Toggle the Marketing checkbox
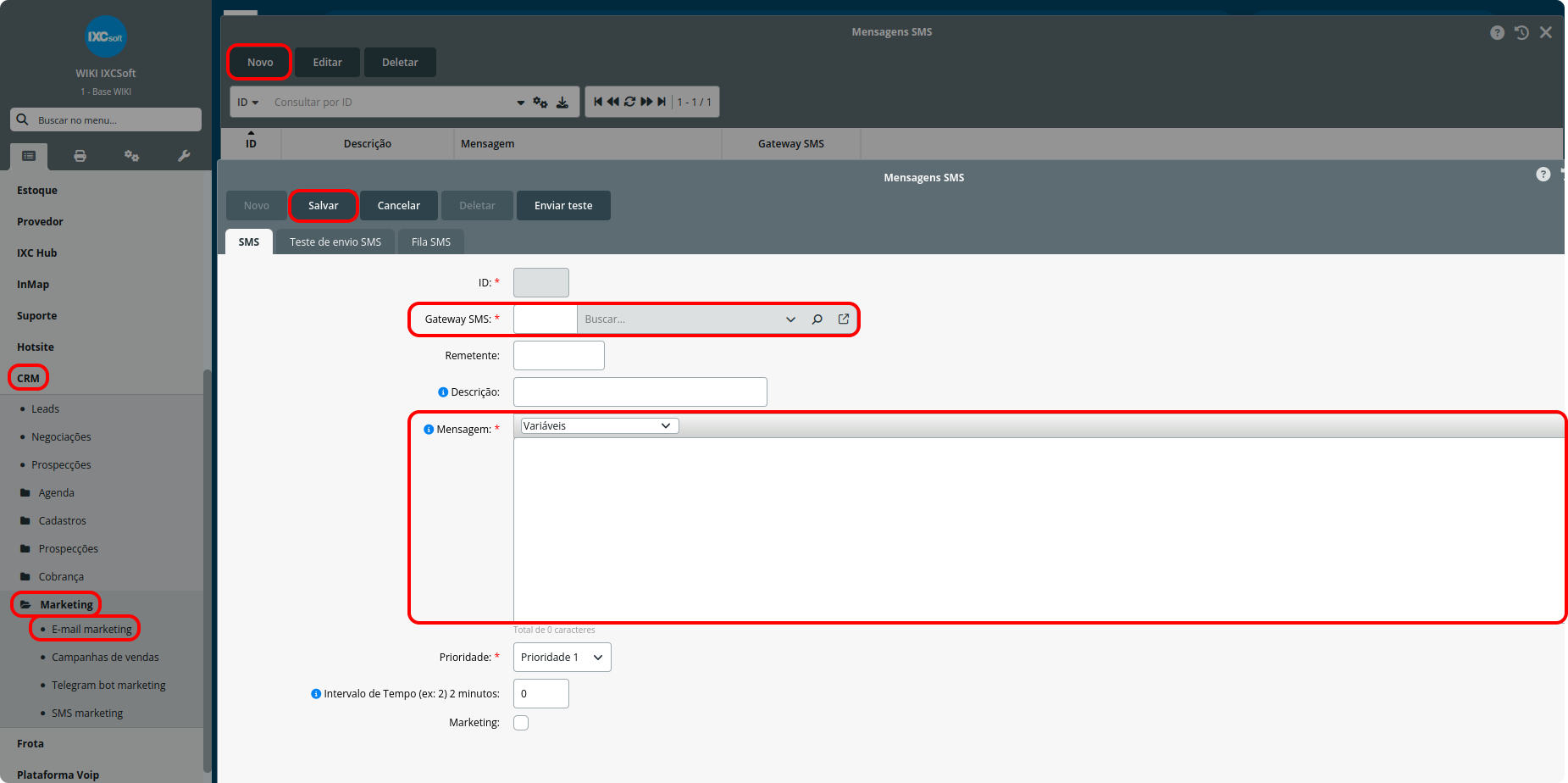This screenshot has width=1568, height=783. point(521,723)
